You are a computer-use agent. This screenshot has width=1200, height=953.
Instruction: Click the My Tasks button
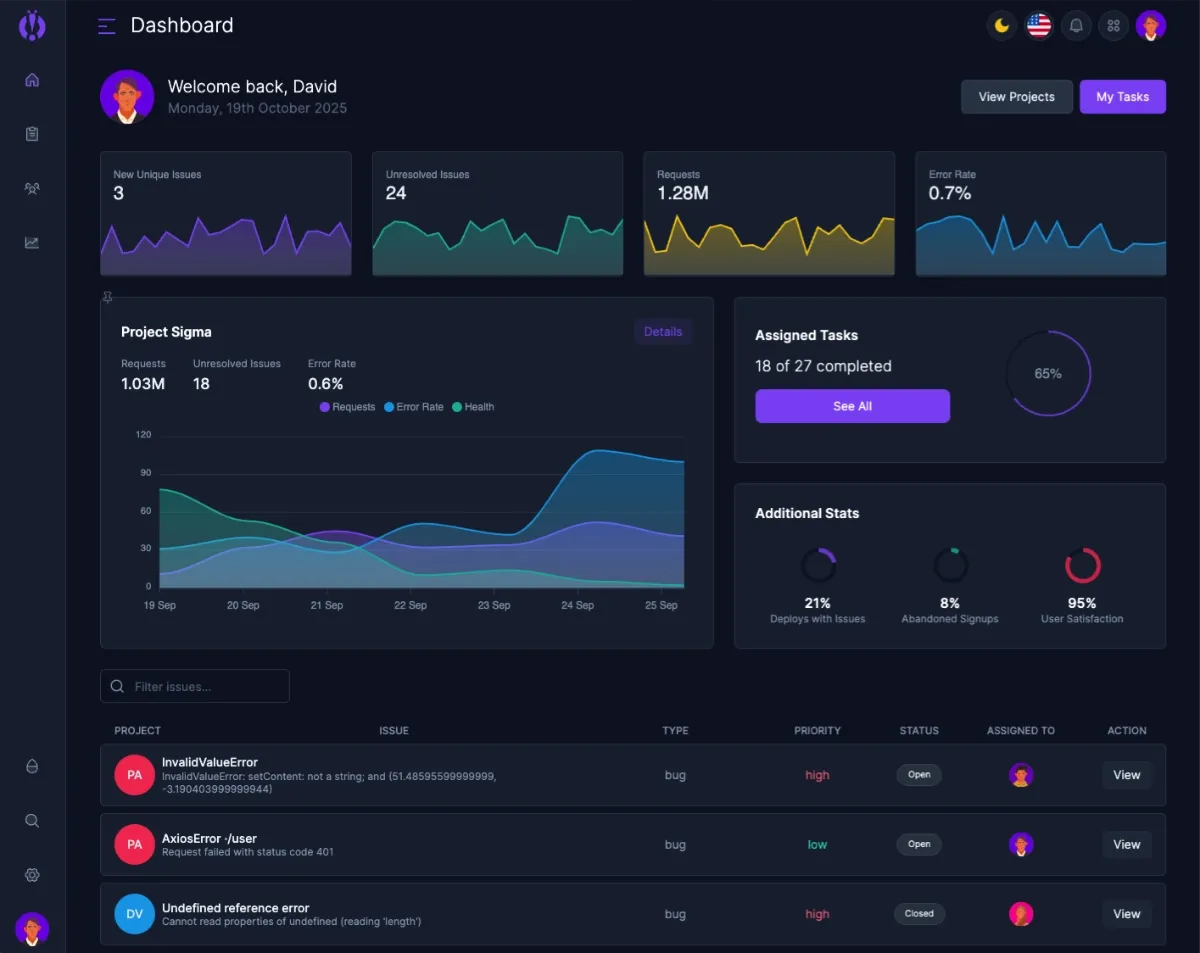(x=1122, y=97)
